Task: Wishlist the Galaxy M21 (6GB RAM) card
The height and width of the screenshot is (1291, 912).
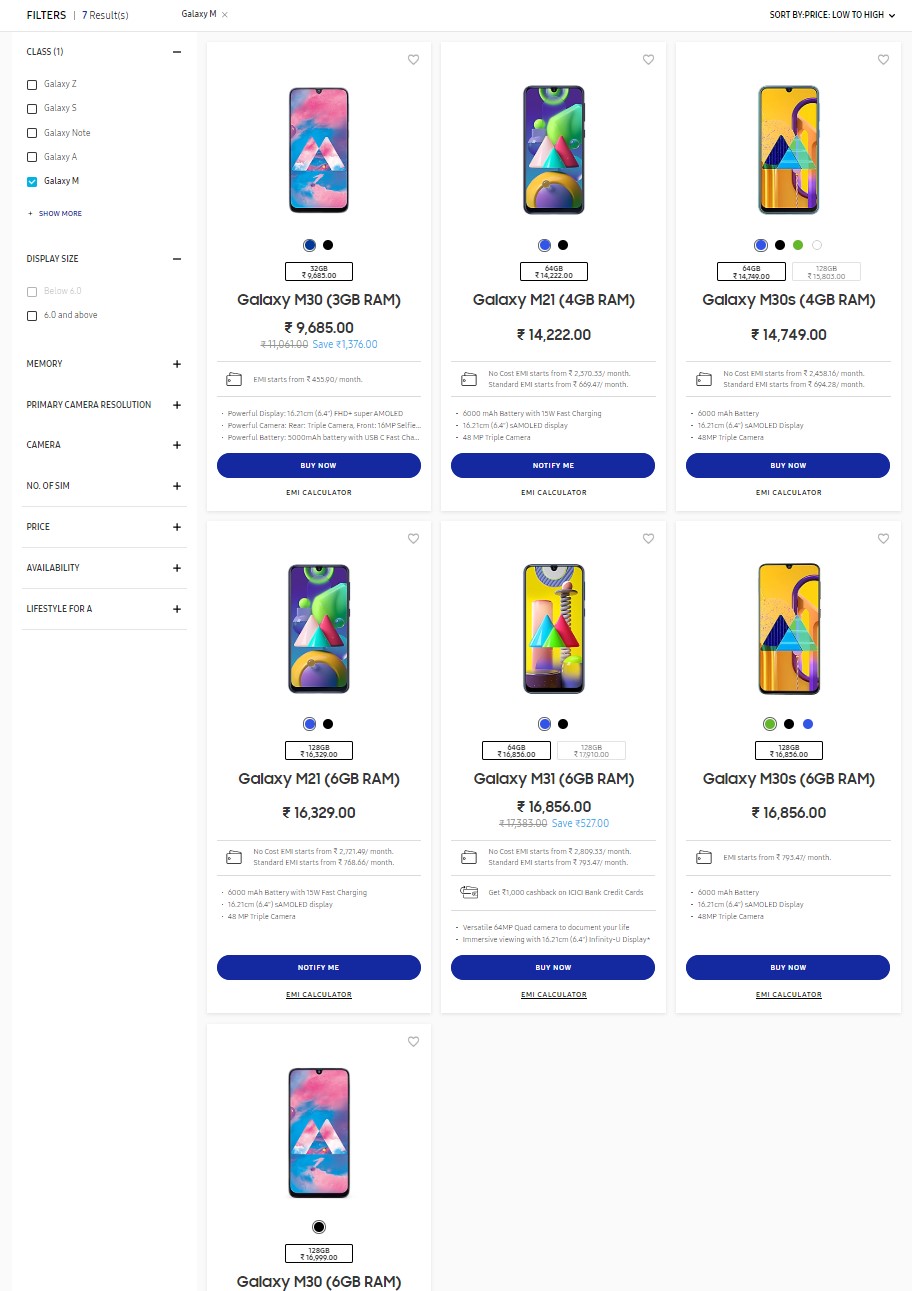Action: [x=414, y=539]
